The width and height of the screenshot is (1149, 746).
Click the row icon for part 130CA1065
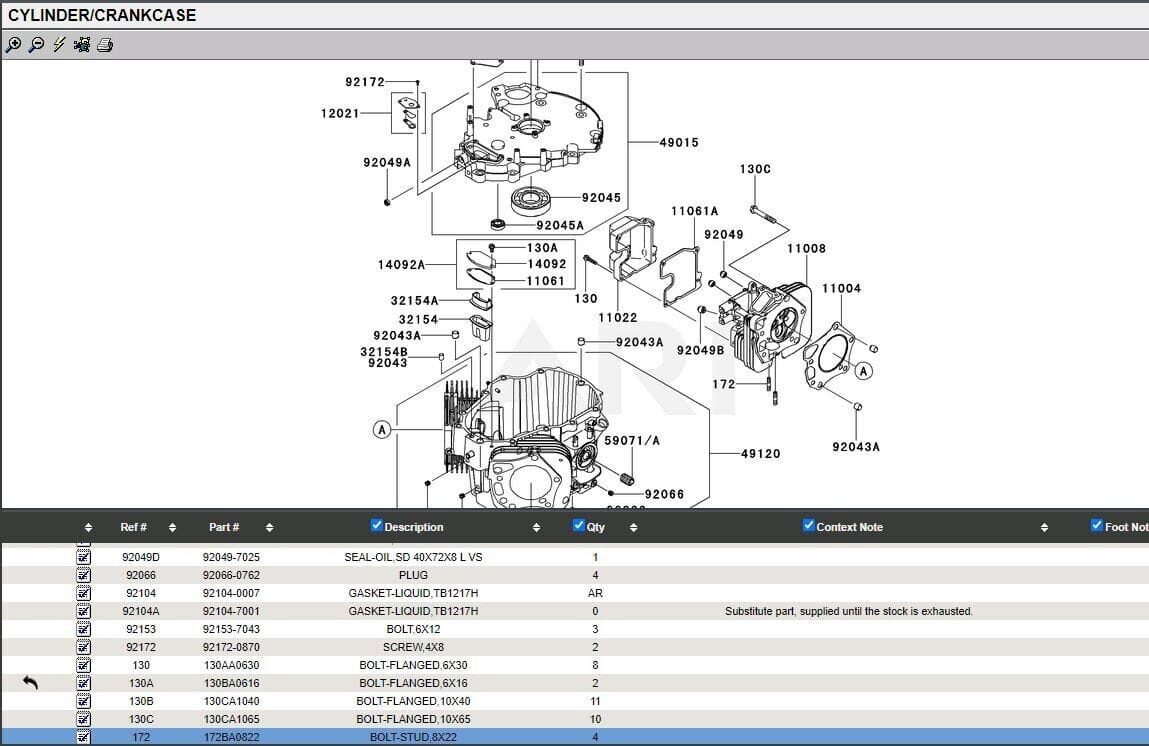click(83, 719)
